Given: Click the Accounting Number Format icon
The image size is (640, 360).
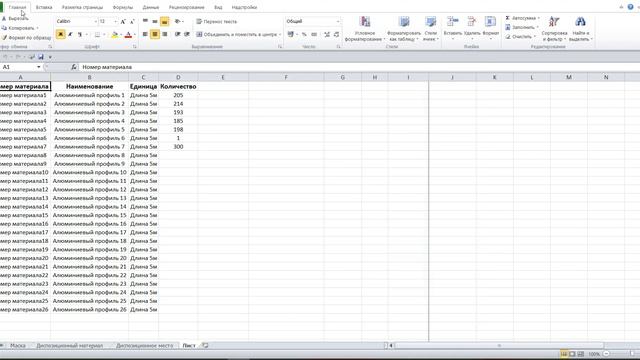Looking at the screenshot, I should pos(291,34).
